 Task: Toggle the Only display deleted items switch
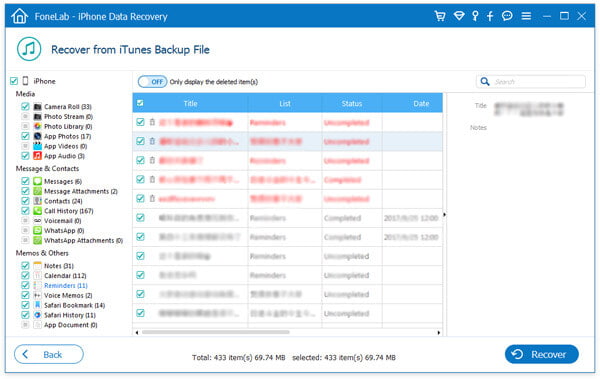coord(152,82)
